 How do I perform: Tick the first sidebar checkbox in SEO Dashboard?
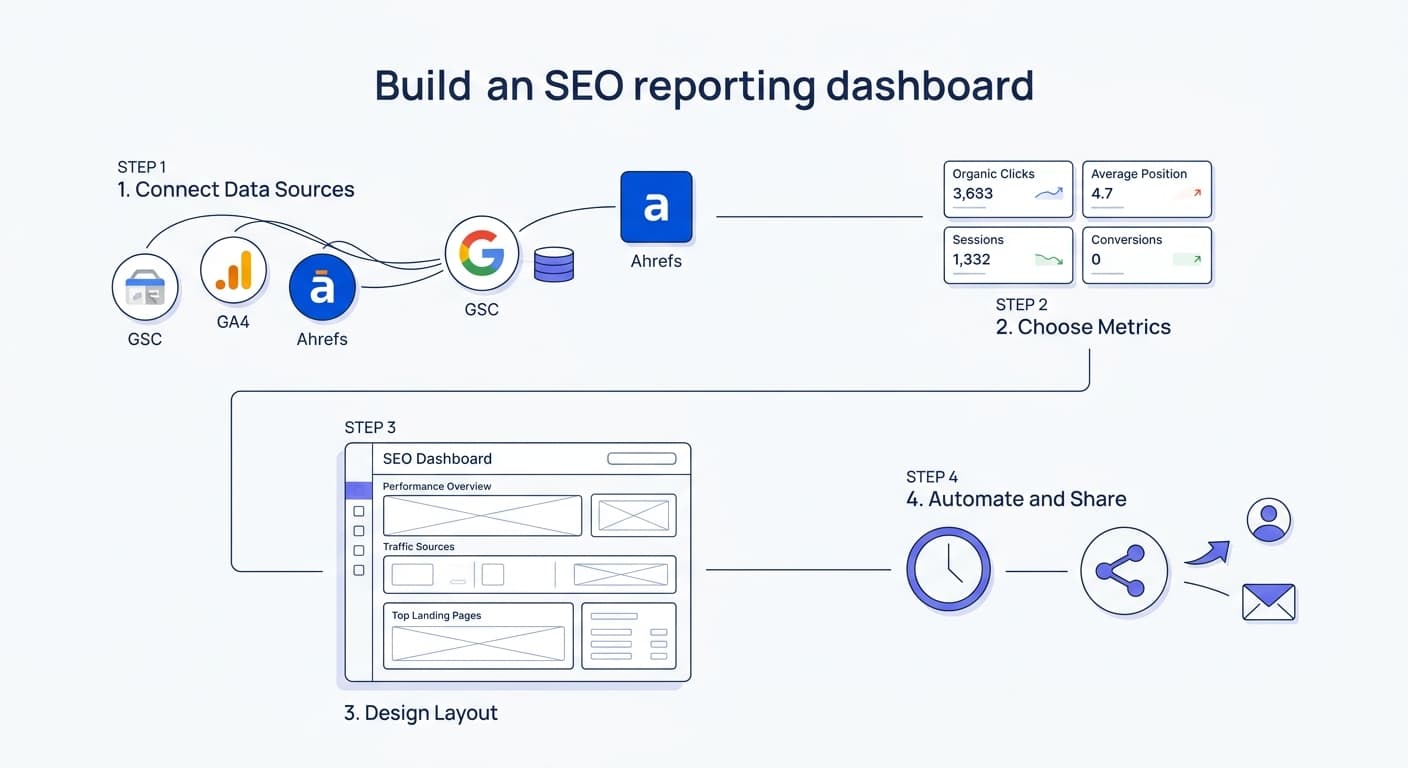tap(359, 511)
